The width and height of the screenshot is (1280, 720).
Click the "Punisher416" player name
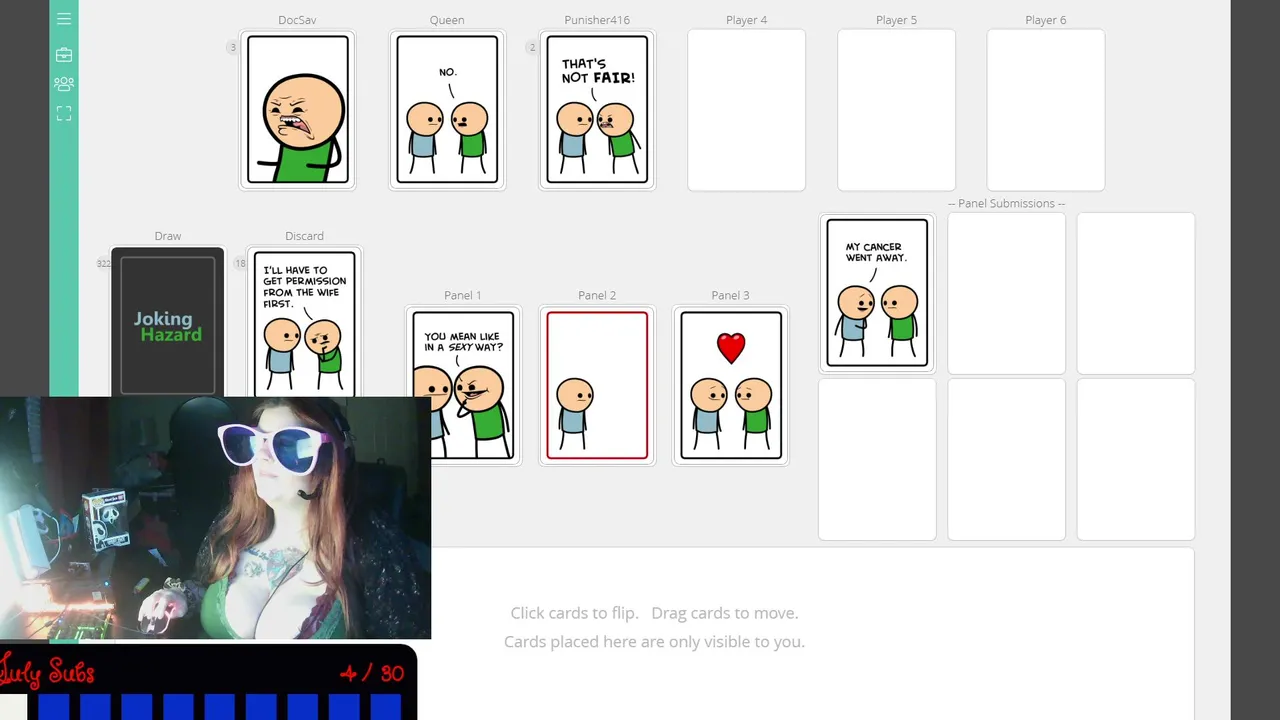[597, 20]
